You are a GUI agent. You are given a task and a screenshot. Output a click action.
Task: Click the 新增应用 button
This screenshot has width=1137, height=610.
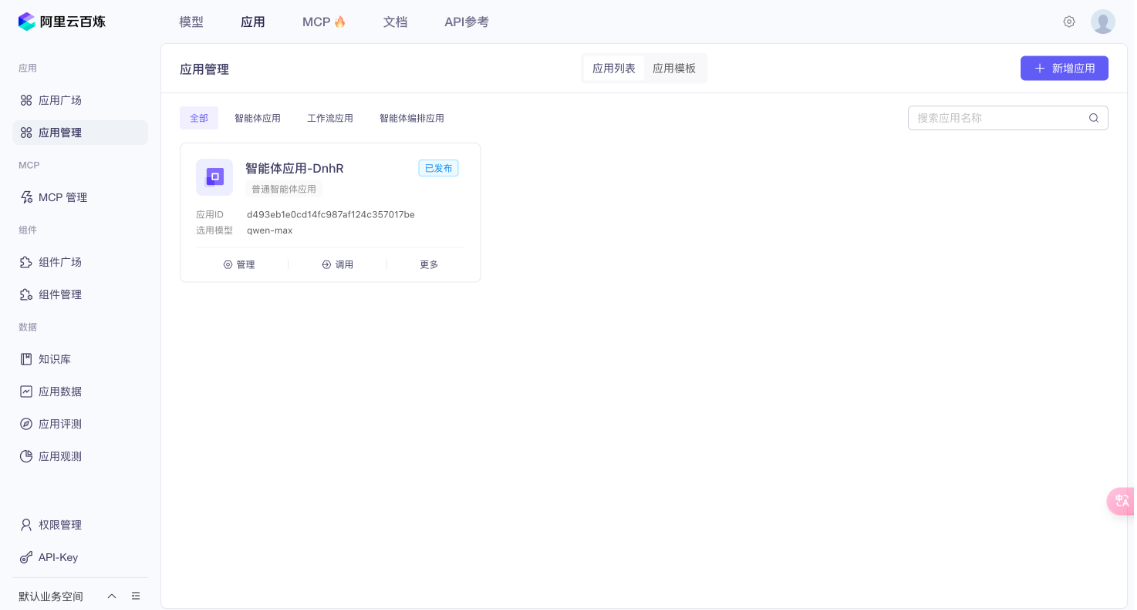click(1064, 68)
